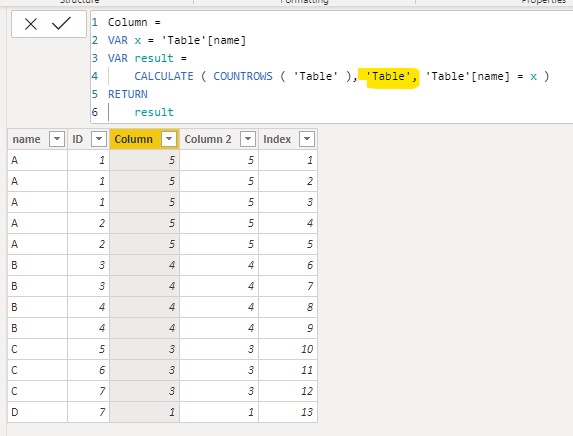Cancel formula edit with X icon
This screenshot has height=436, width=573.
coord(31,24)
